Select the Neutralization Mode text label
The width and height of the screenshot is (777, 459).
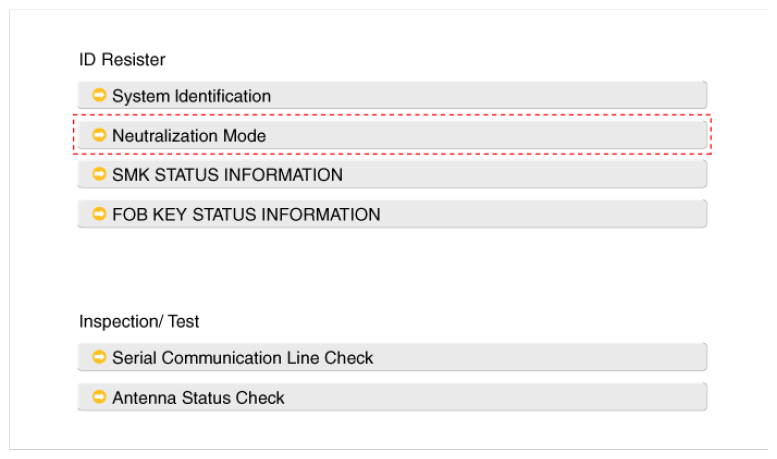189,135
